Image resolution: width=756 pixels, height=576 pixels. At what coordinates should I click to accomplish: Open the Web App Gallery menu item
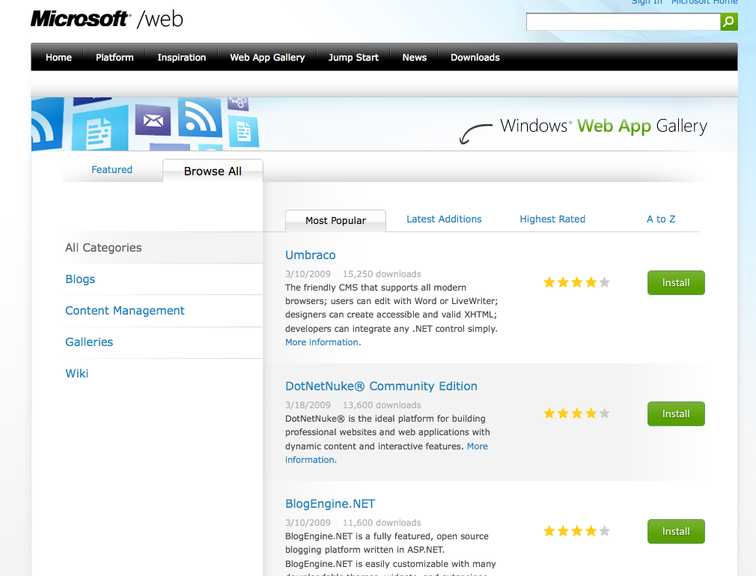click(x=267, y=58)
